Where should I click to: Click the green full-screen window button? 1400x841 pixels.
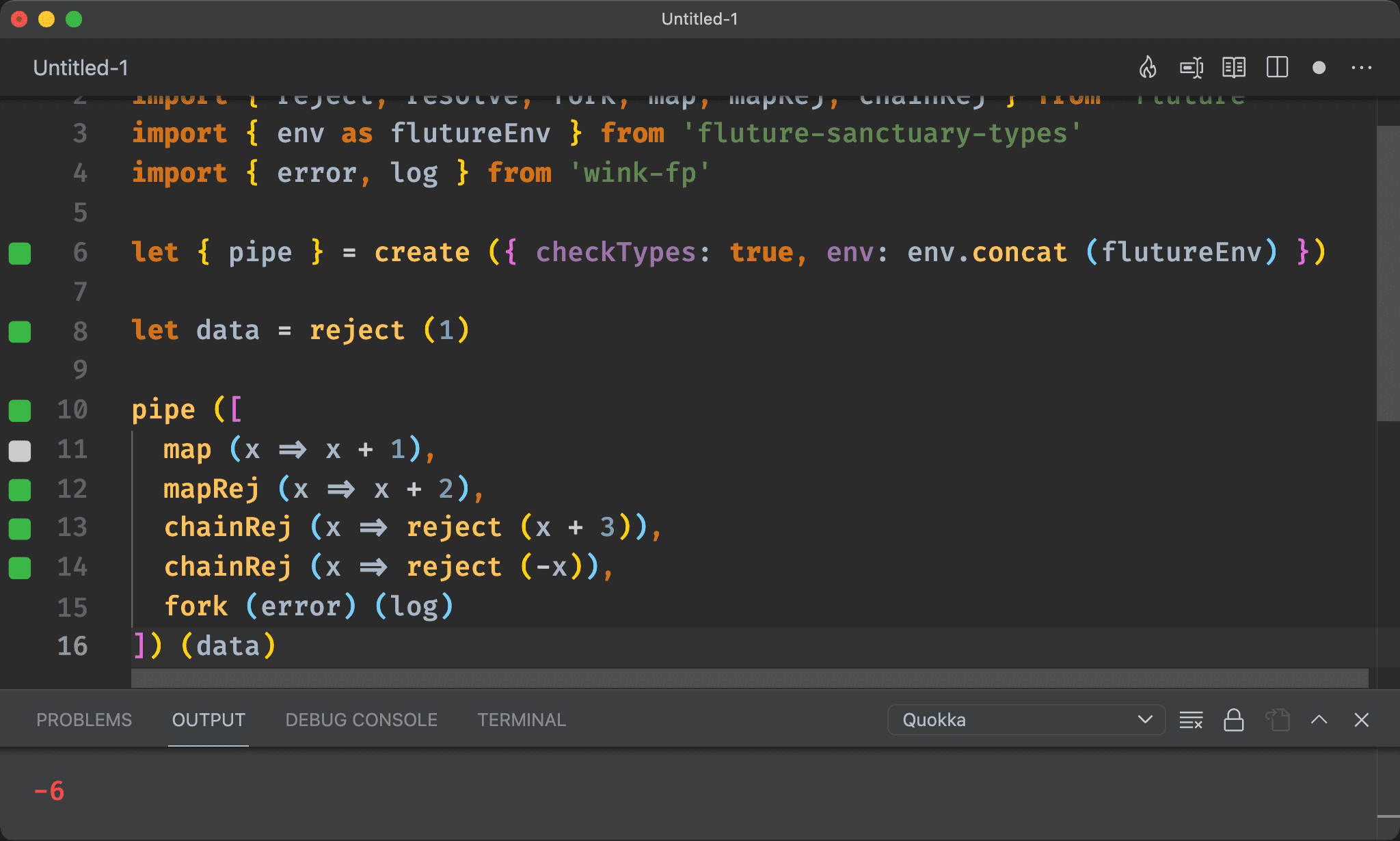point(74,19)
